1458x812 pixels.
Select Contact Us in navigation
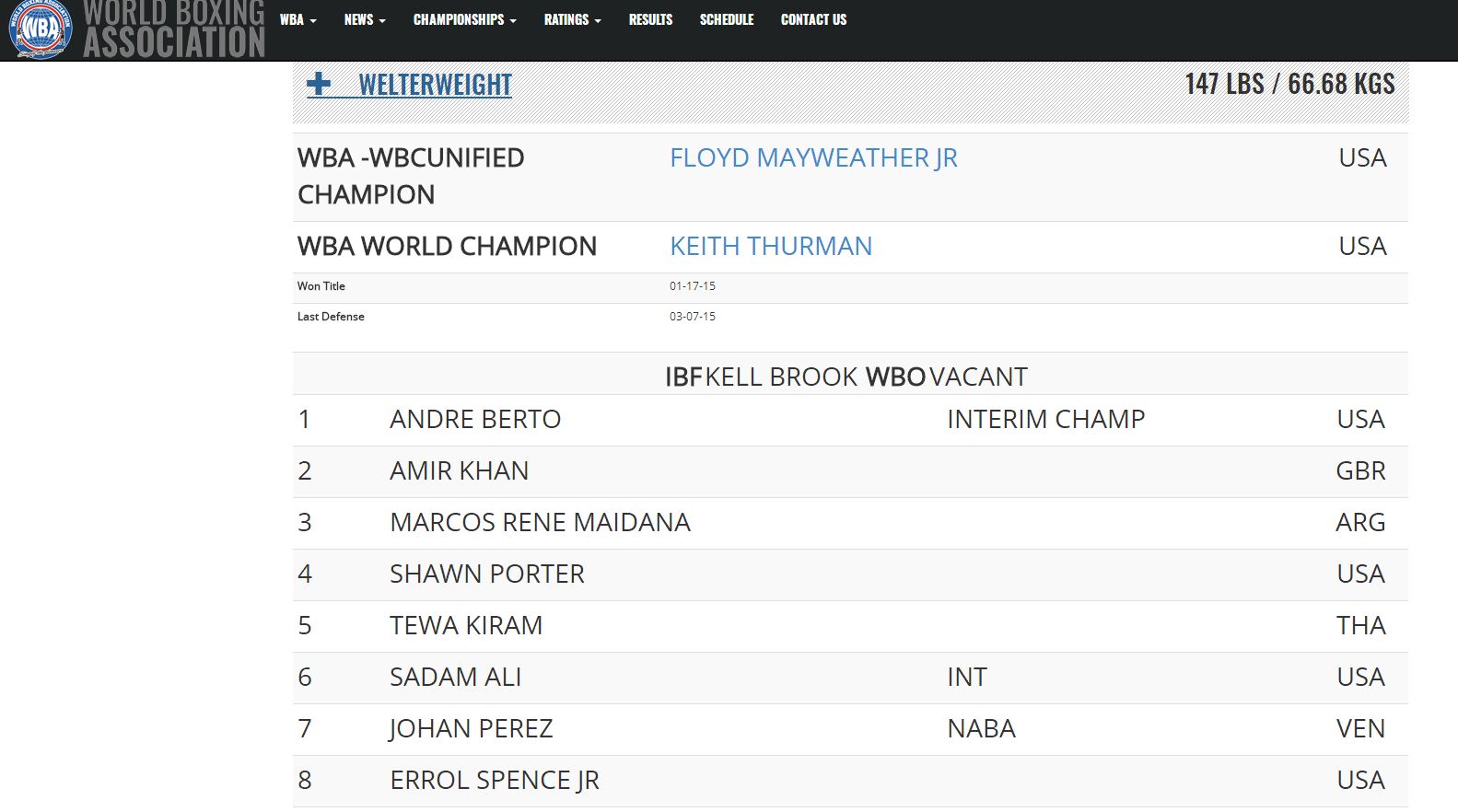[813, 19]
